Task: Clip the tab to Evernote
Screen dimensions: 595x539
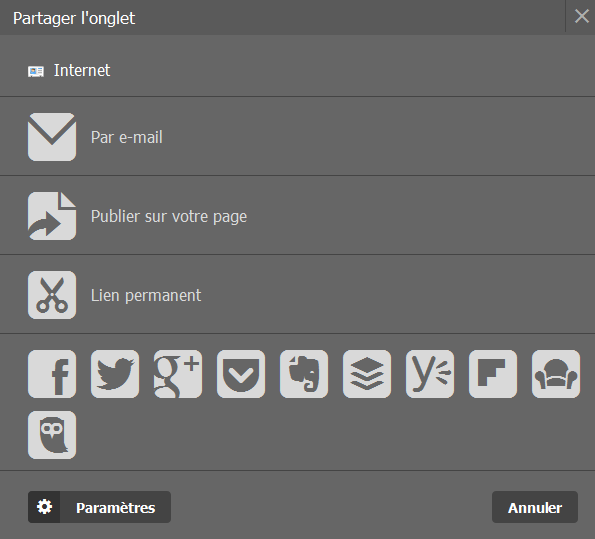Action: 304,374
